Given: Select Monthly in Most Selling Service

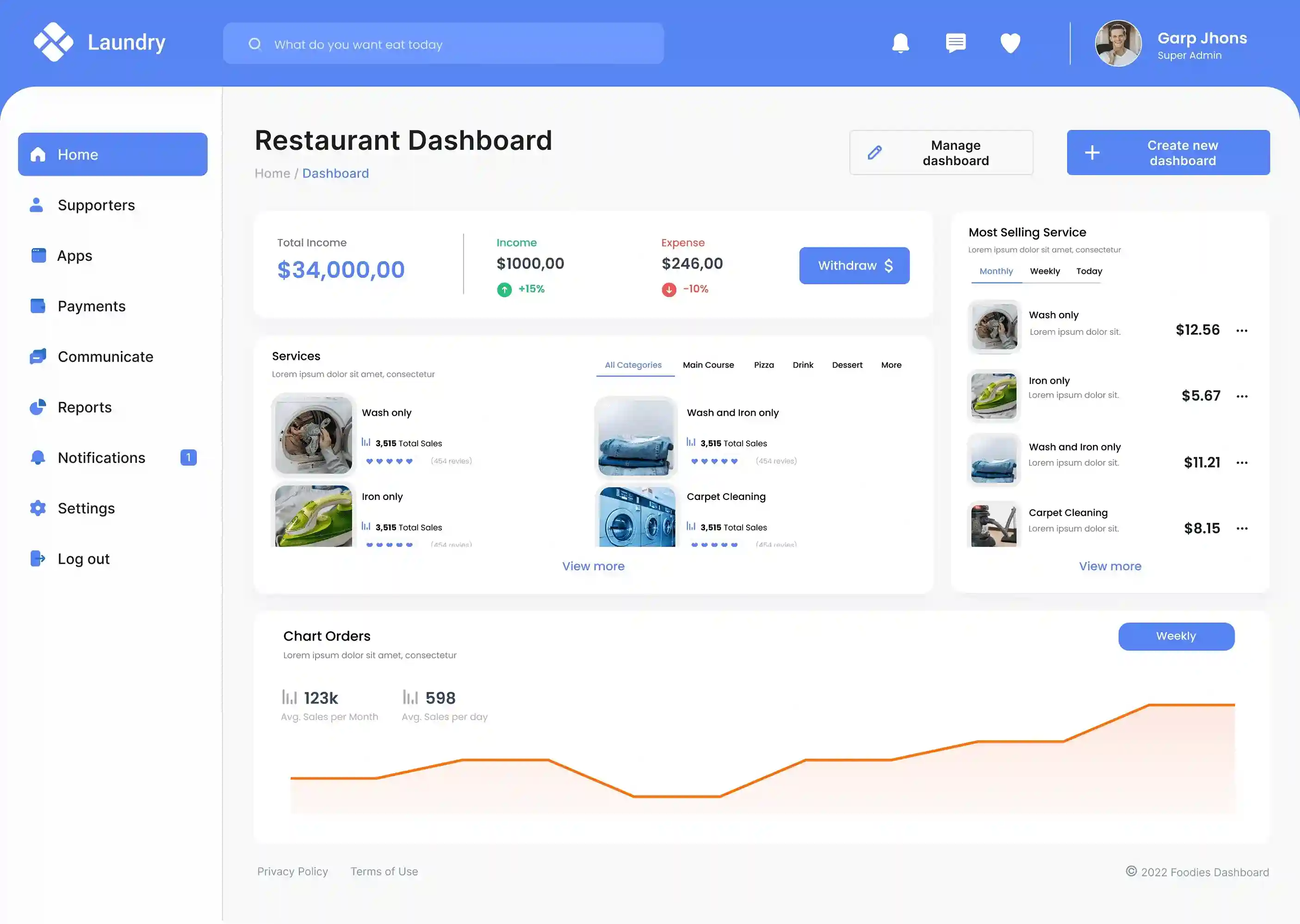Looking at the screenshot, I should pyautogui.click(x=996, y=271).
